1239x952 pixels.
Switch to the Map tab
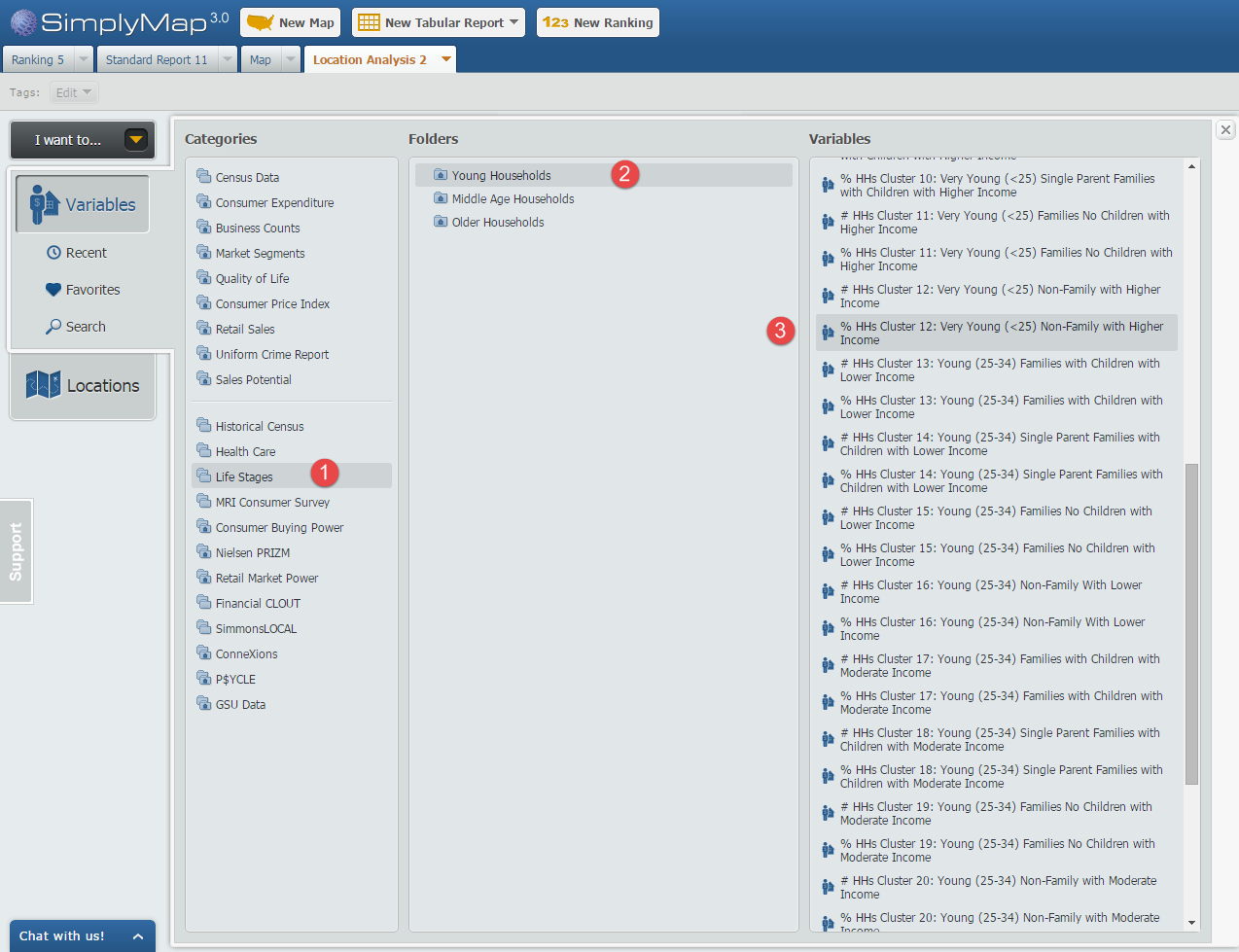pos(261,59)
